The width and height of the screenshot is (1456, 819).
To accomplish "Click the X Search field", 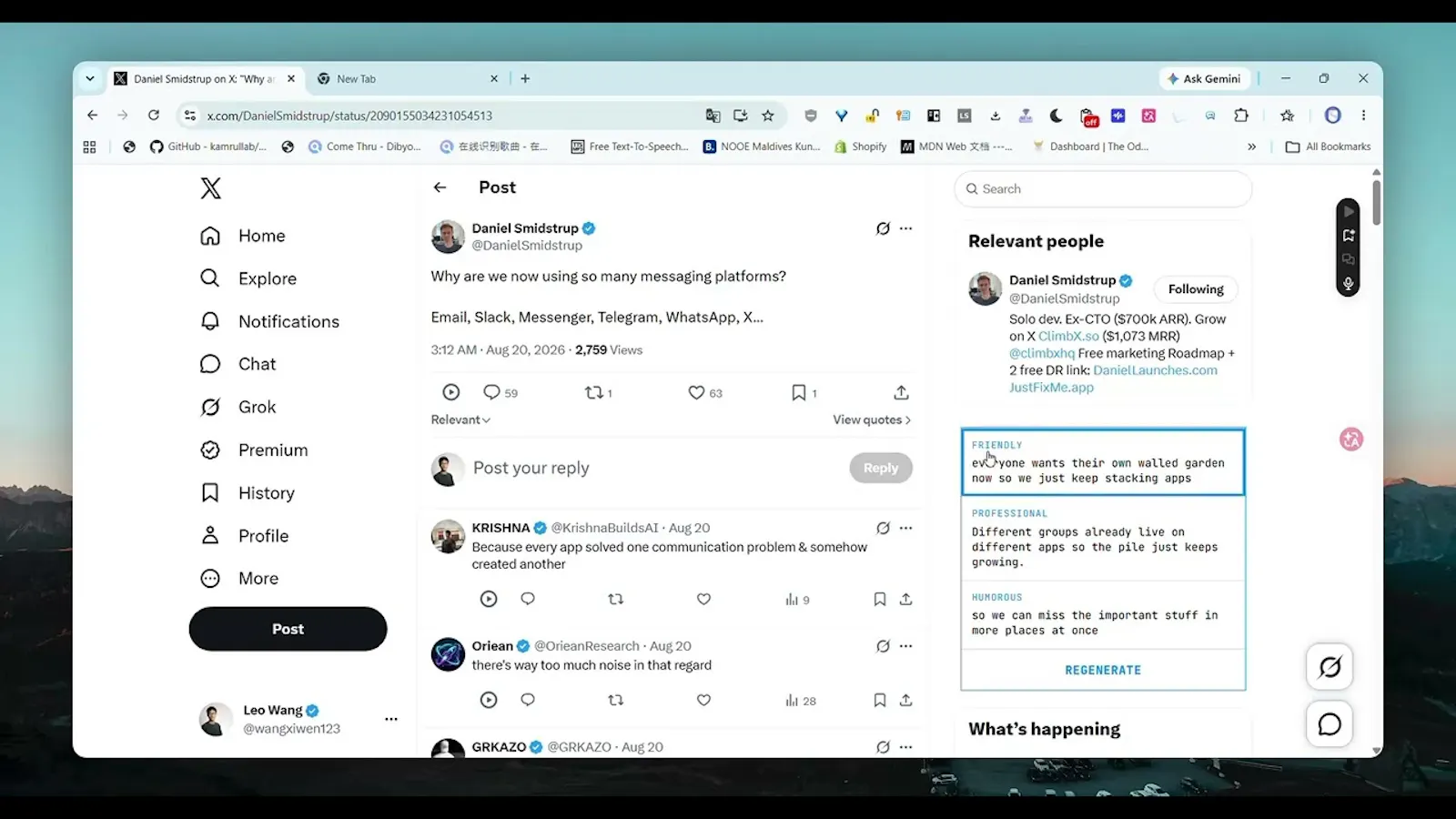I will pos(1103,189).
